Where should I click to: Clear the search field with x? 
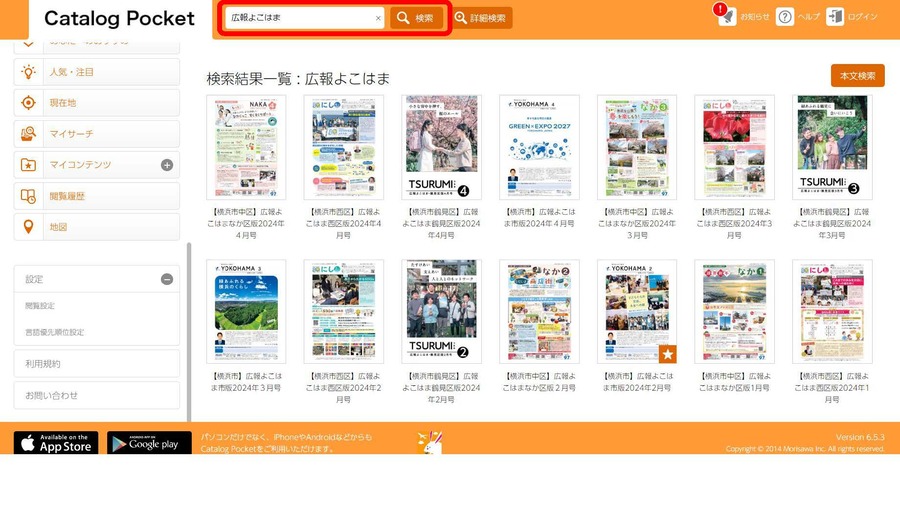(378, 18)
